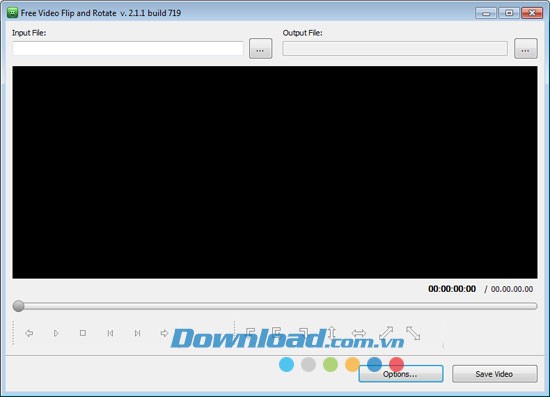Focus the Input File text field
The width and height of the screenshot is (550, 397).
(x=128, y=48)
